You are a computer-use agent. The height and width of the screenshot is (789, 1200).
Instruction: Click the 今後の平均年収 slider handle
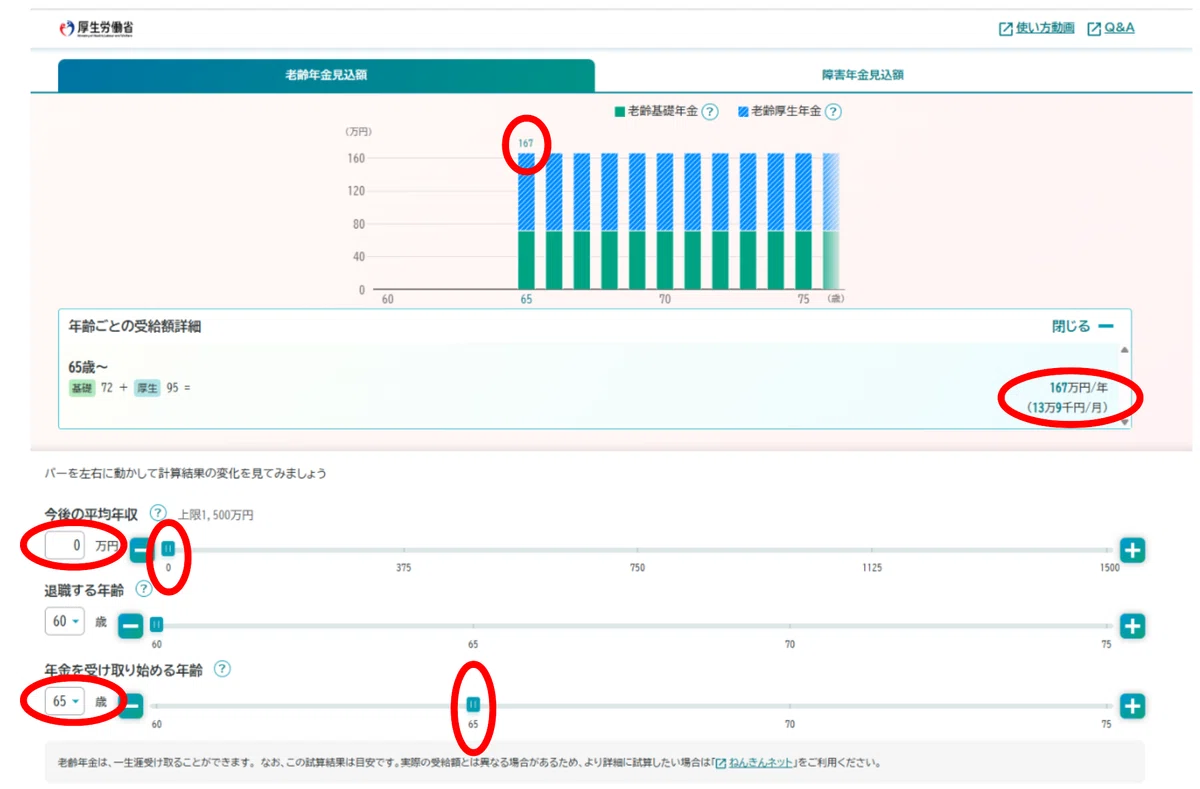tap(168, 548)
